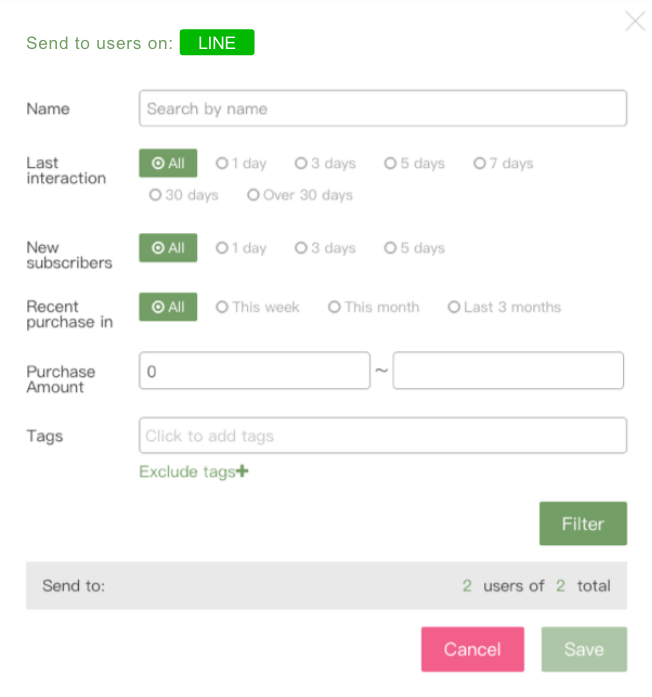The width and height of the screenshot is (652, 697).
Task: Click the Exclude tags plus icon
Action: pos(242,471)
